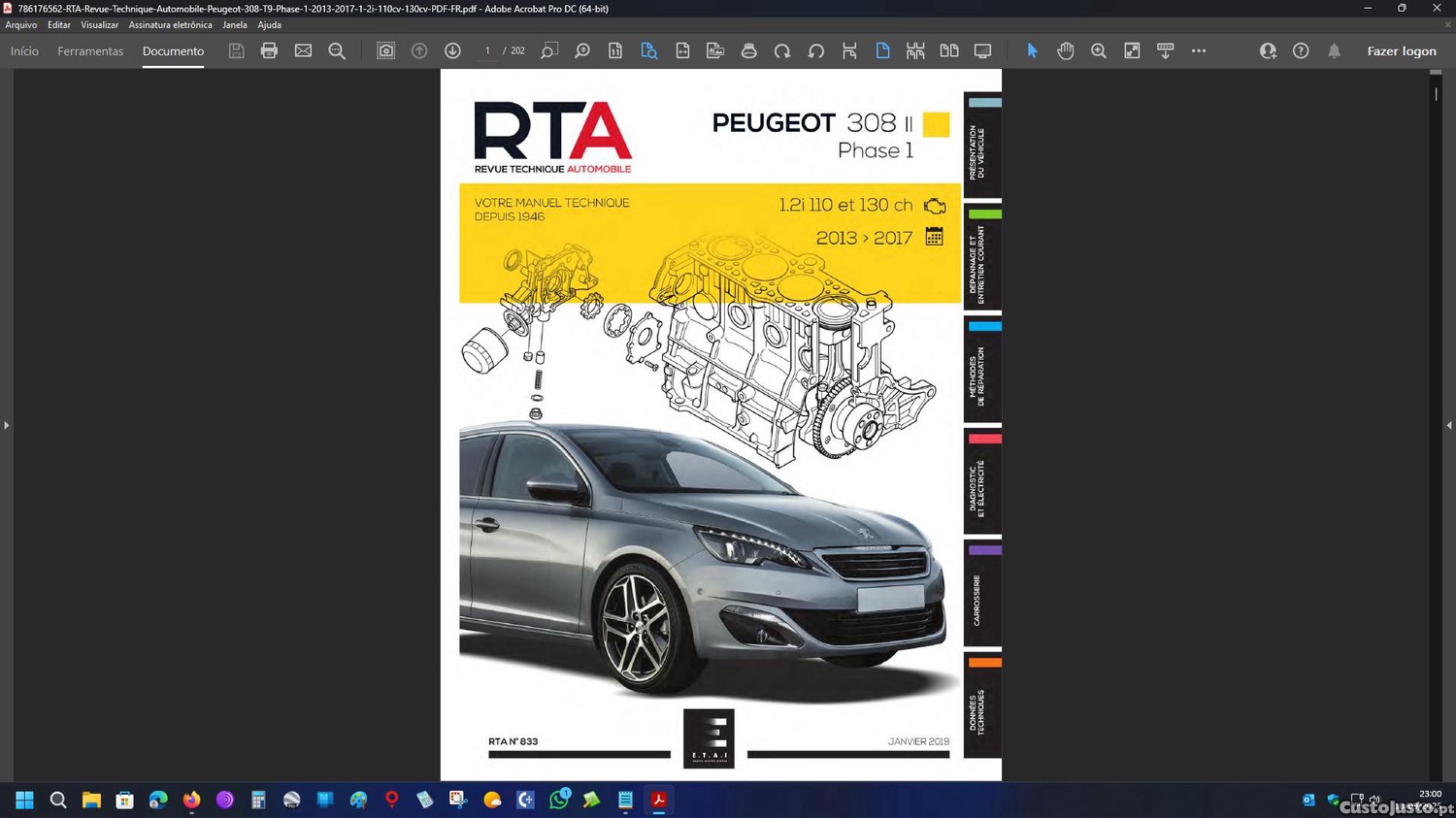Show more tools via three dots
This screenshot has height=818, width=1456.
coord(1199,50)
